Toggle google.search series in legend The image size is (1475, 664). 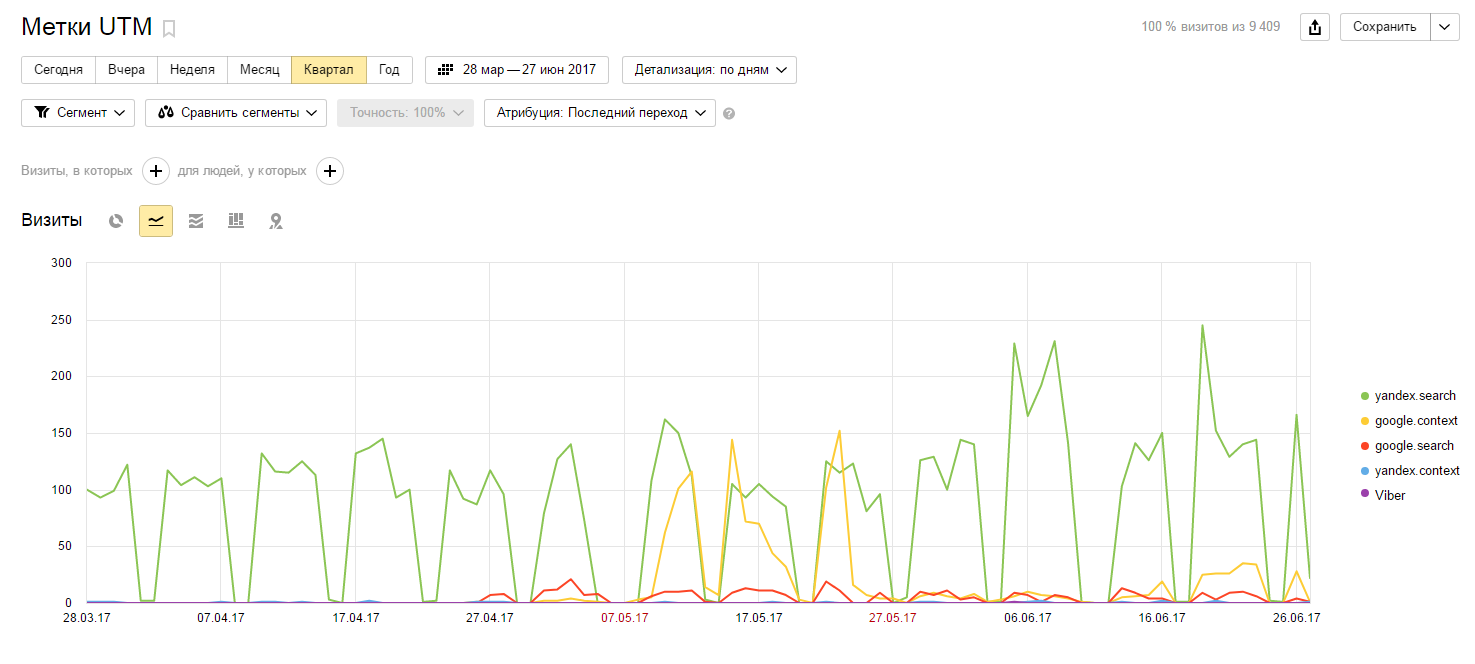[x=1408, y=446]
